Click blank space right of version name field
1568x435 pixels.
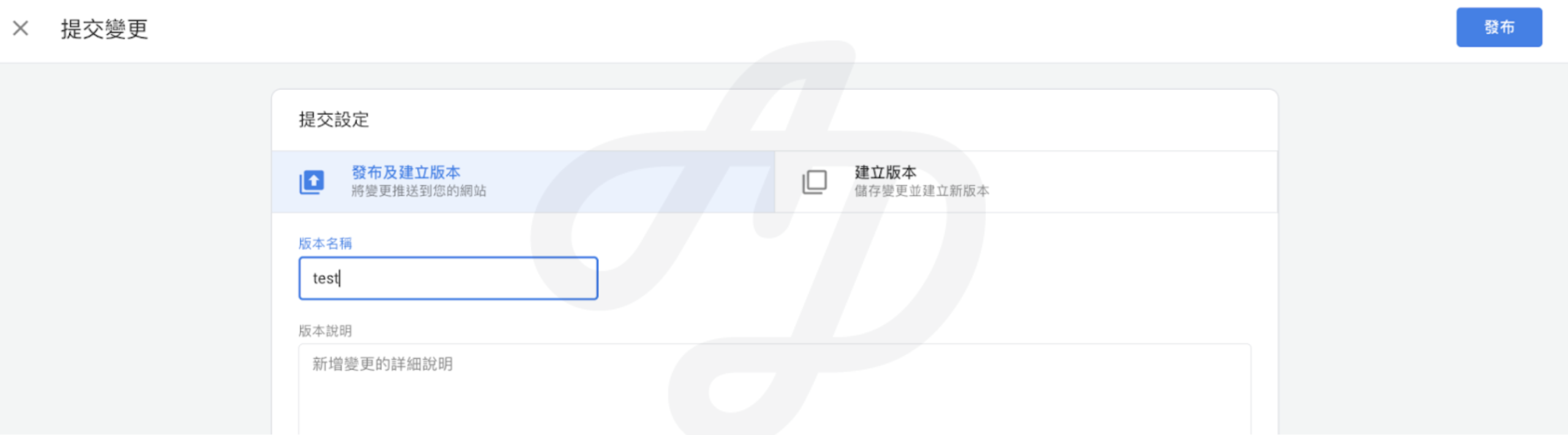tap(919, 278)
